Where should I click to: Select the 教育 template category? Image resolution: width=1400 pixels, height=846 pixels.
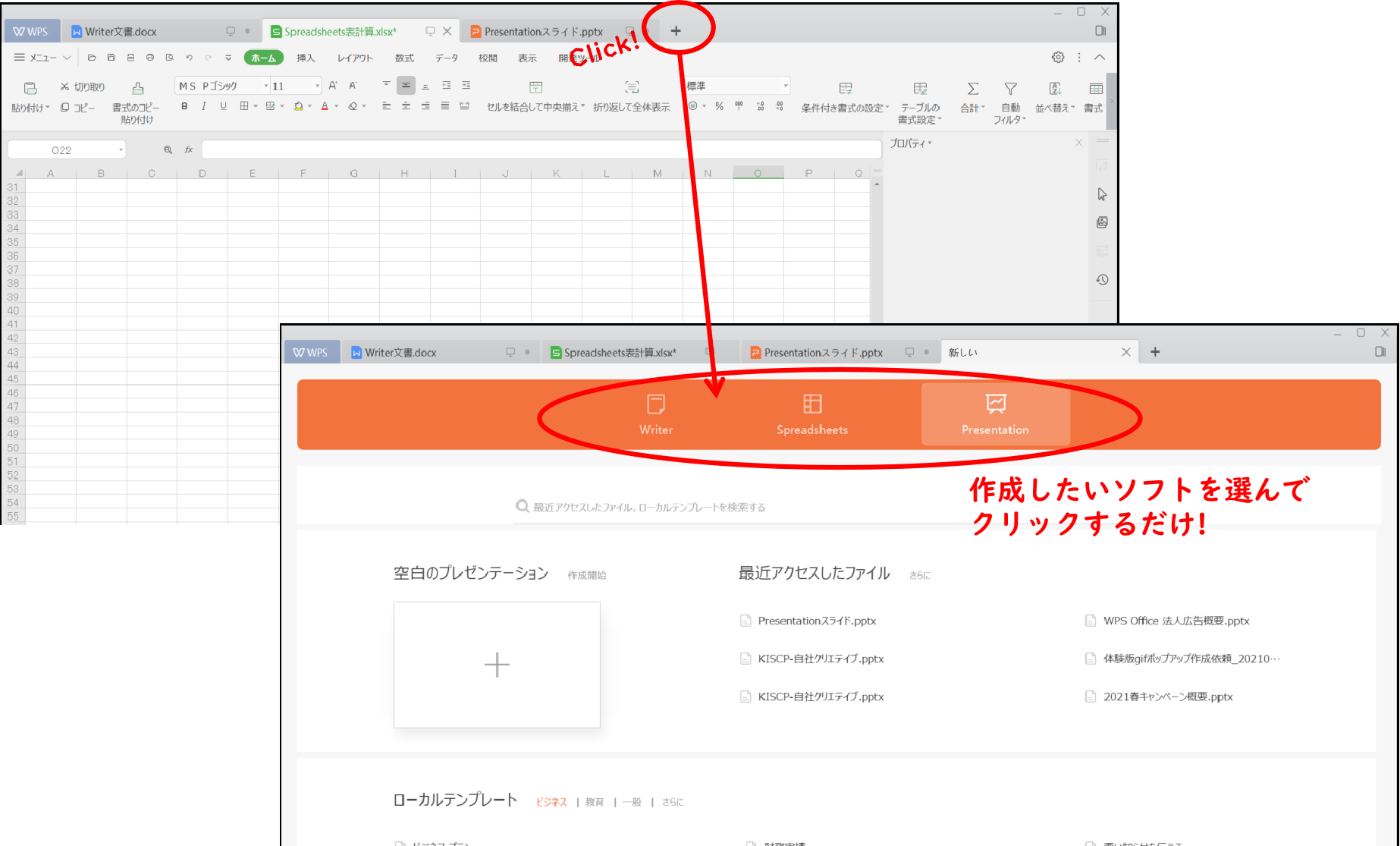pyautogui.click(x=595, y=802)
